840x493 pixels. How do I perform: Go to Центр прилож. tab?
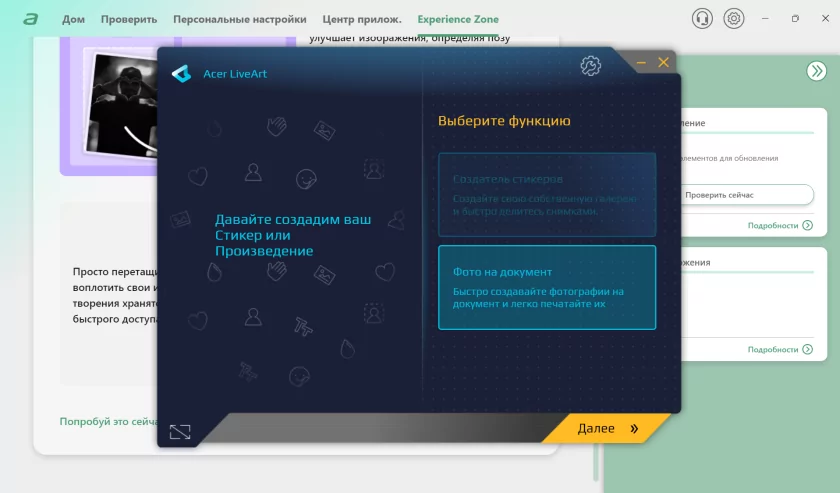coord(362,19)
